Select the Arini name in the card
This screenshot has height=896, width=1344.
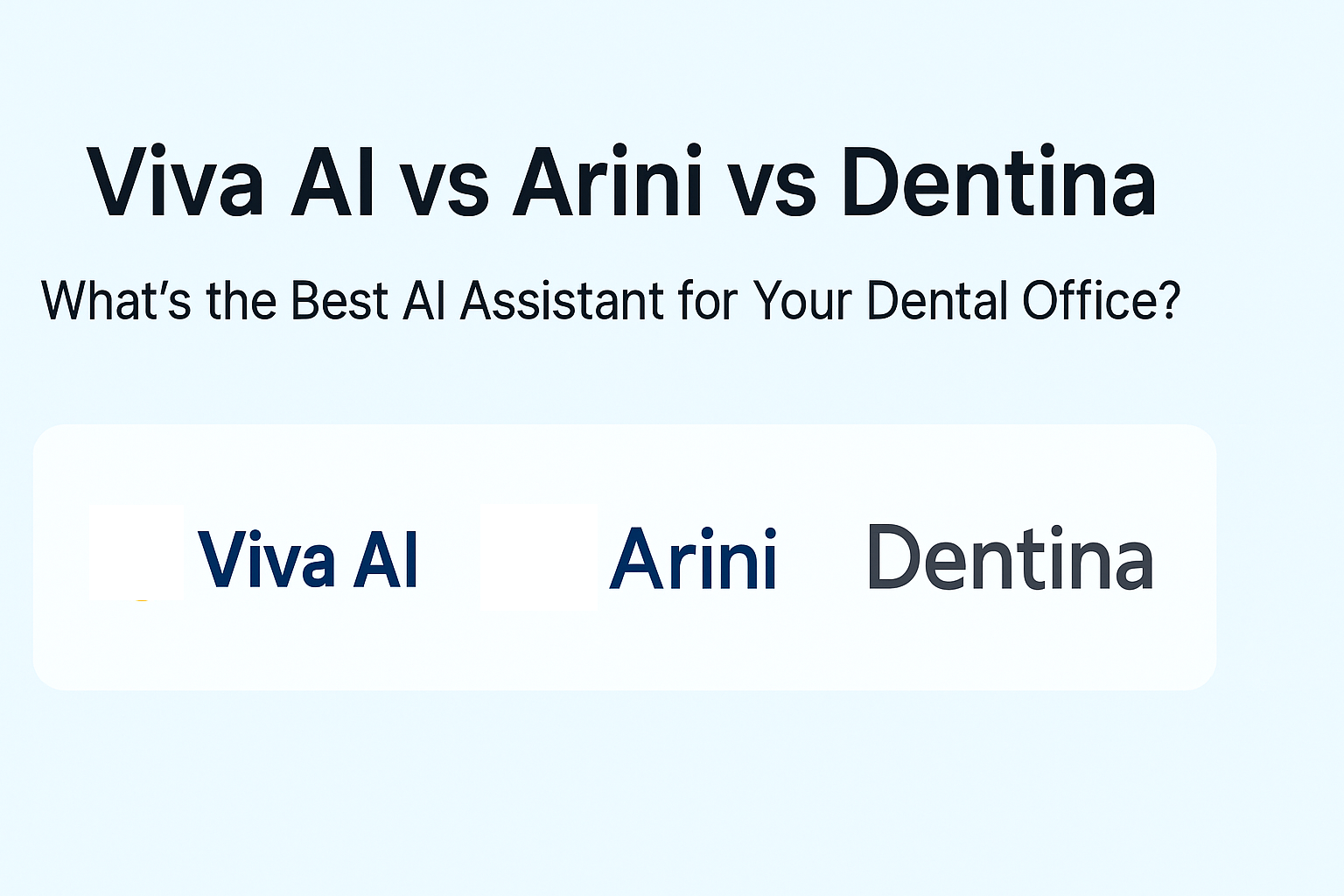pos(693,560)
